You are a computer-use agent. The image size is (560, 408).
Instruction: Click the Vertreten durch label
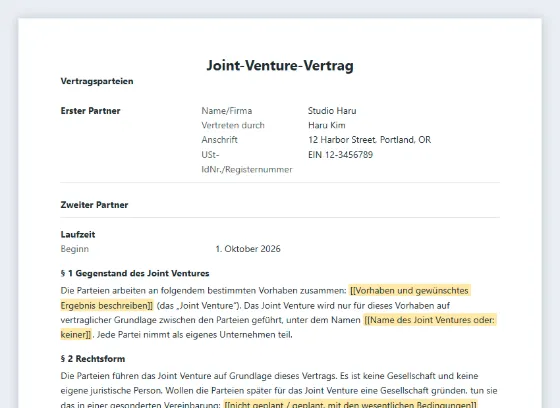[233, 125]
